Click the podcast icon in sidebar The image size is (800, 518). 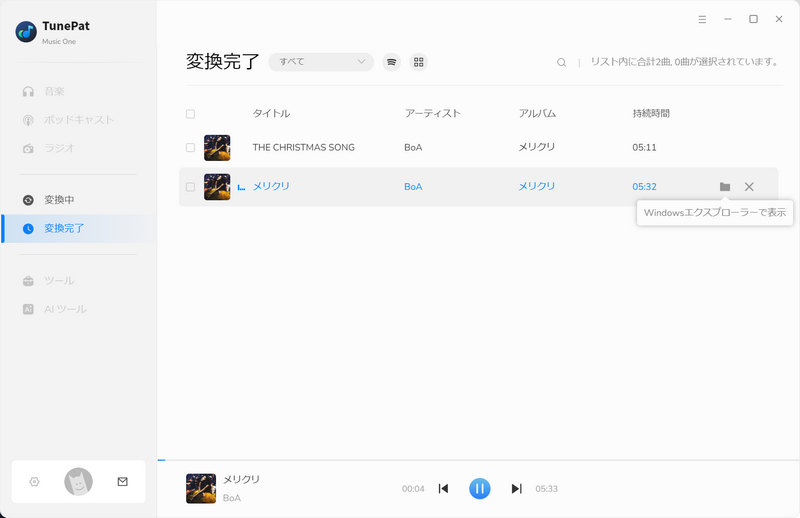(28, 120)
